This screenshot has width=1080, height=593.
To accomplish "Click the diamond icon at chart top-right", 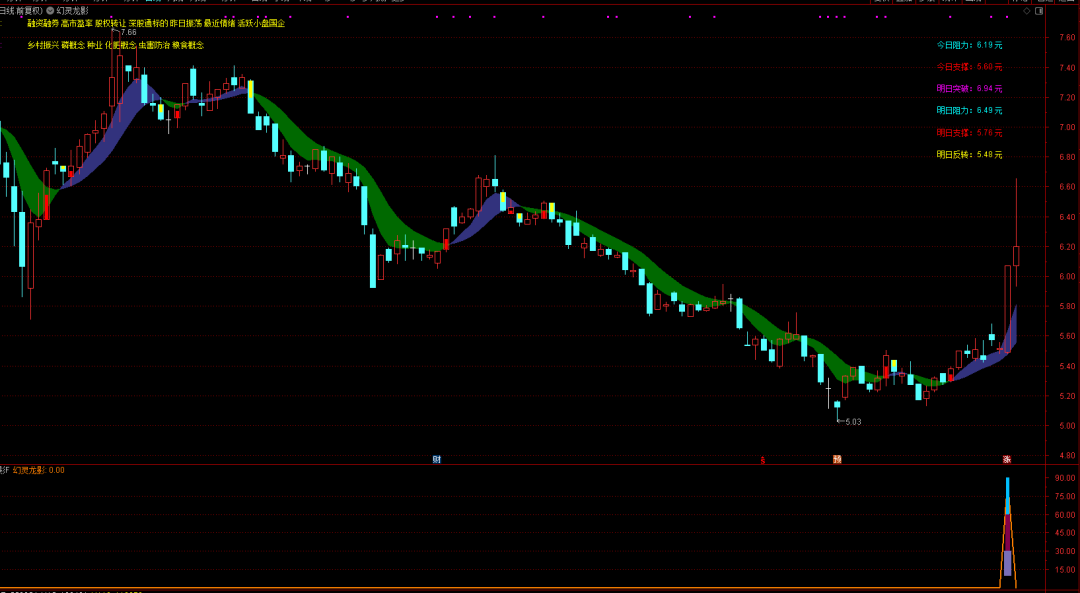I will click(x=1027, y=11).
